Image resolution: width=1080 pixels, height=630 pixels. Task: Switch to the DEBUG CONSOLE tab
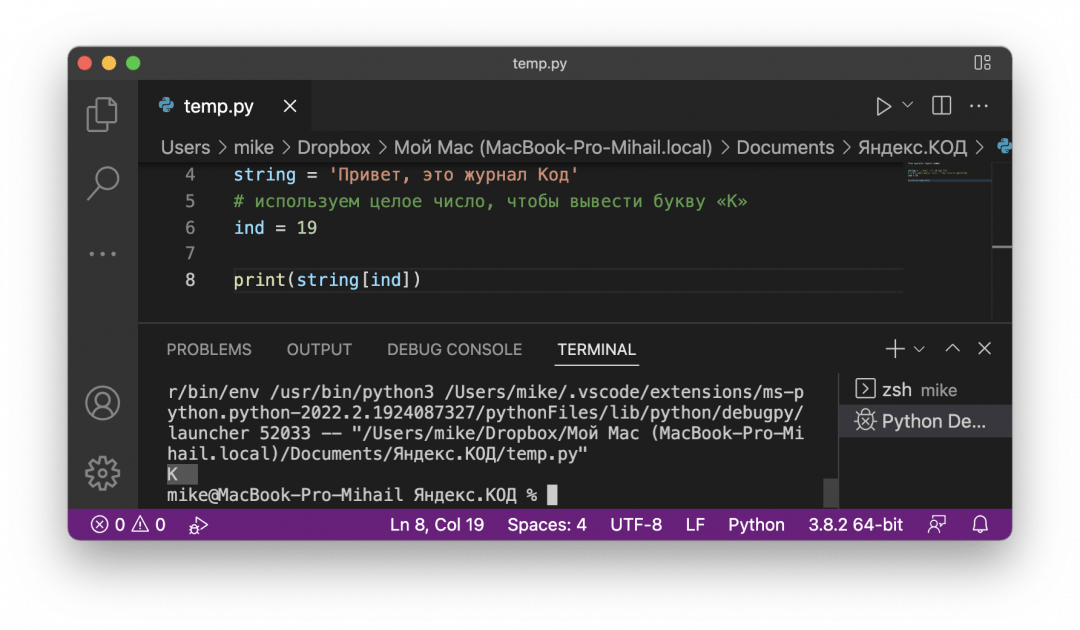454,350
